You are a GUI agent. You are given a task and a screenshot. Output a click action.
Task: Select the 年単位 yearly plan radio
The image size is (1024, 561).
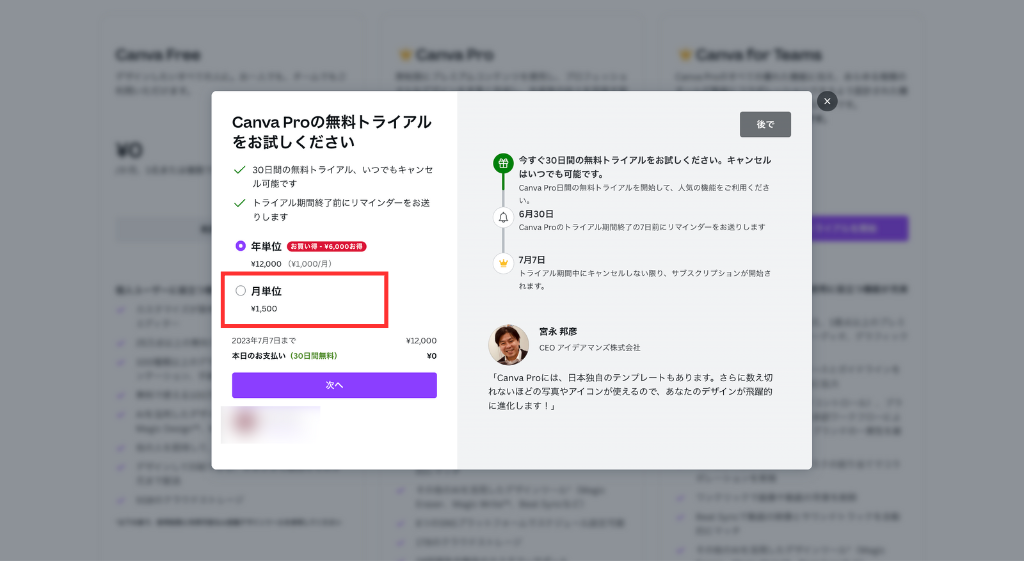point(240,246)
